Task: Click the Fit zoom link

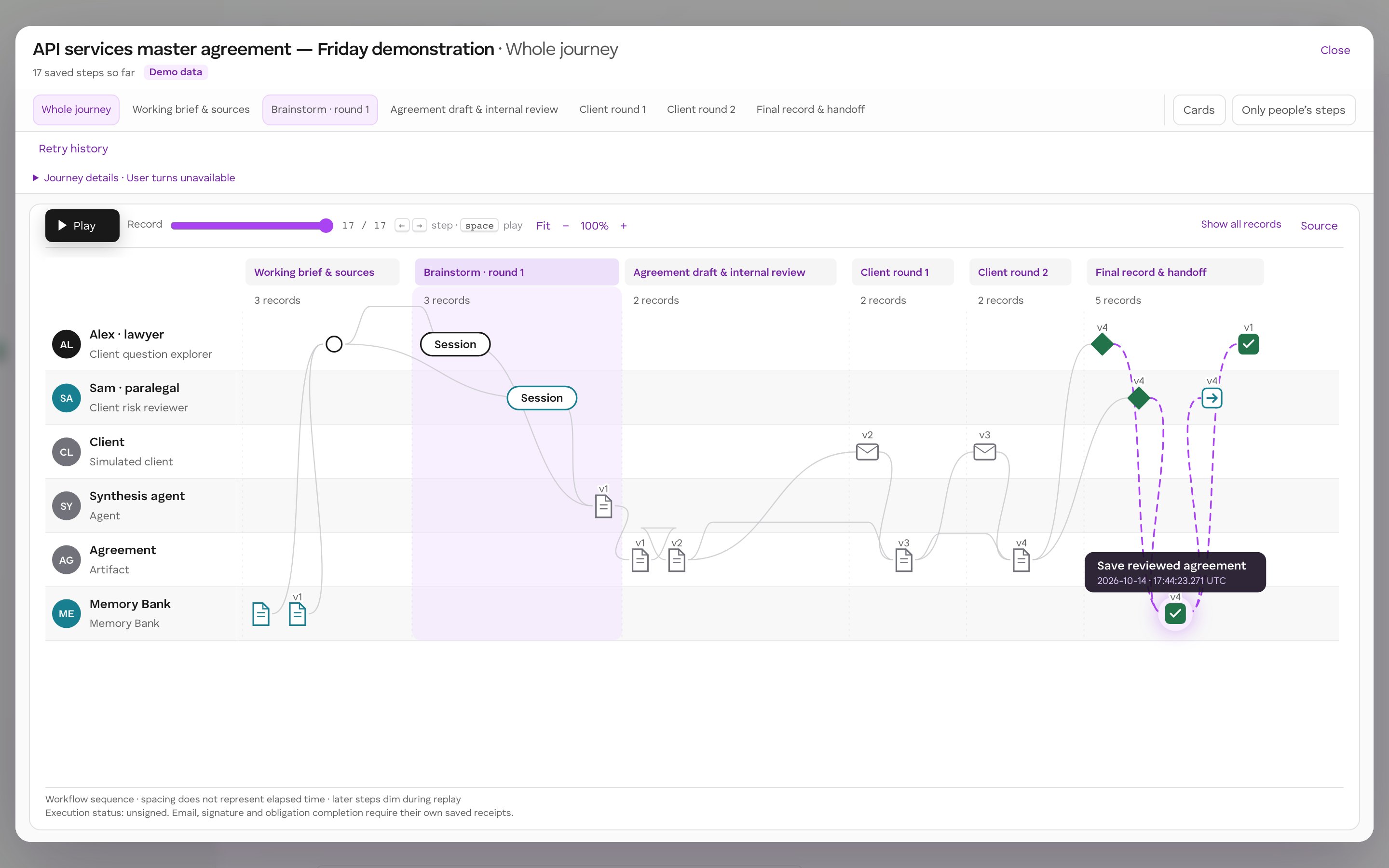Action: tap(543, 226)
